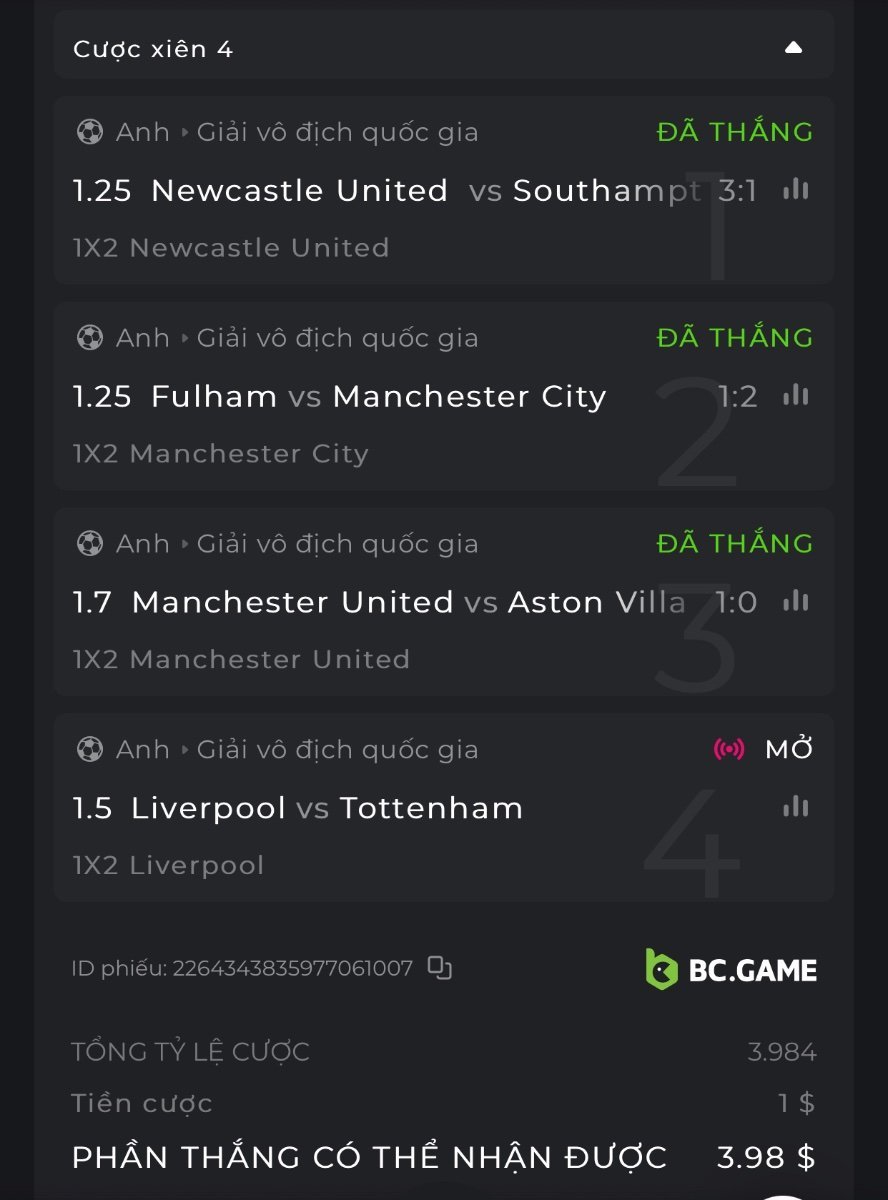The image size is (888, 1200).
Task: Click league breadcrumb in the Fulham bet row
Action: (336, 338)
